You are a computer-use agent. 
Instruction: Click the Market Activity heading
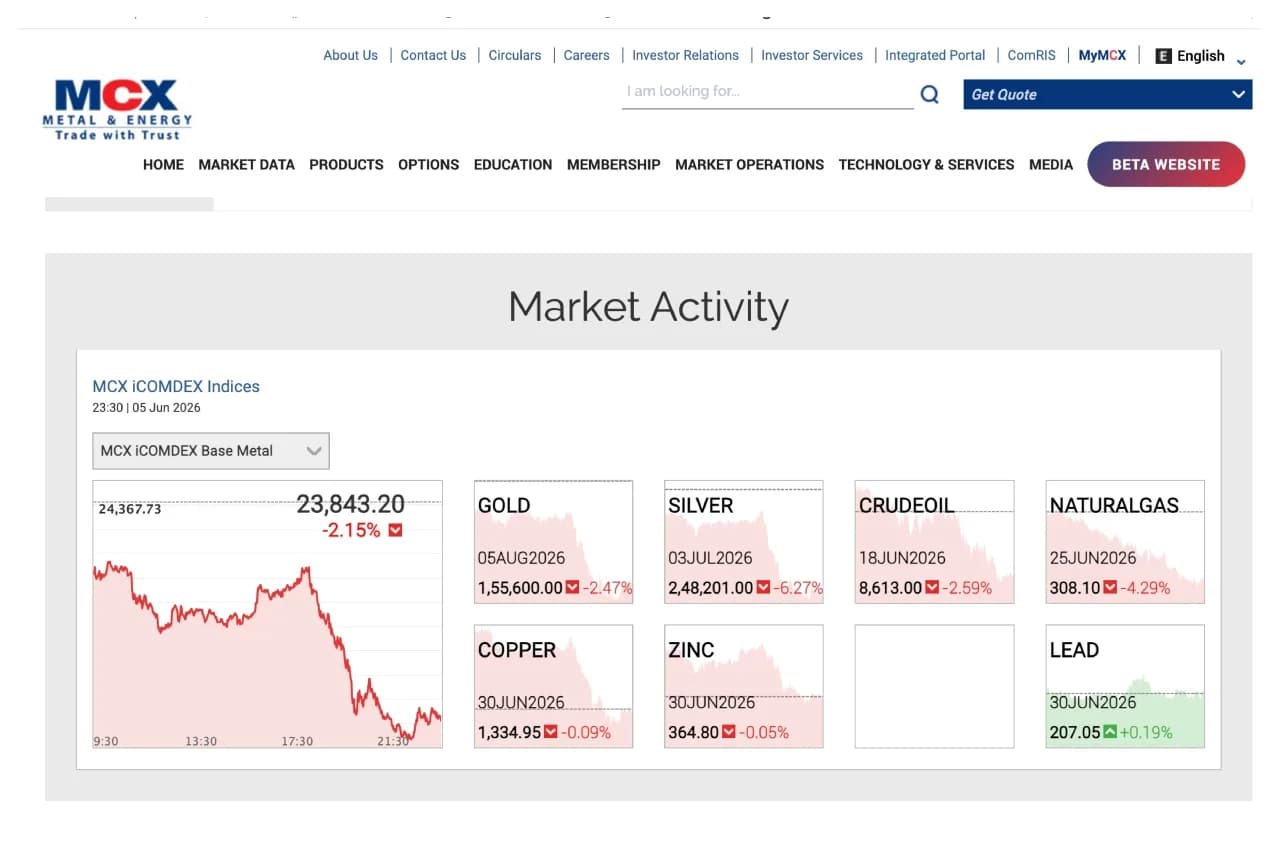coord(648,306)
